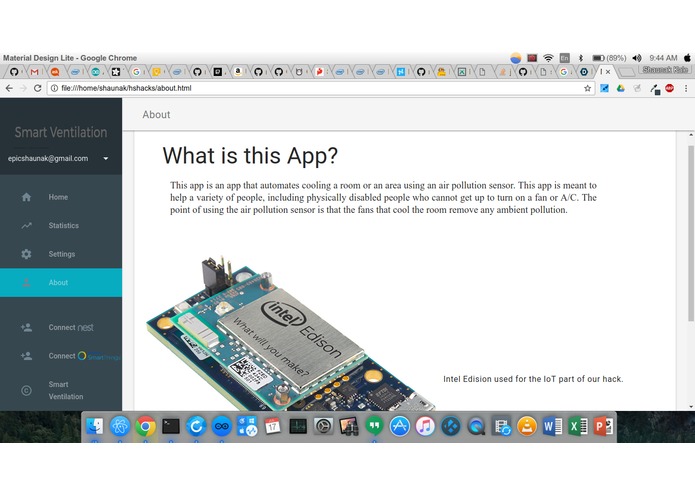Open the App Store from the dock
Viewport: 695px width, 494px height.
(x=400, y=427)
